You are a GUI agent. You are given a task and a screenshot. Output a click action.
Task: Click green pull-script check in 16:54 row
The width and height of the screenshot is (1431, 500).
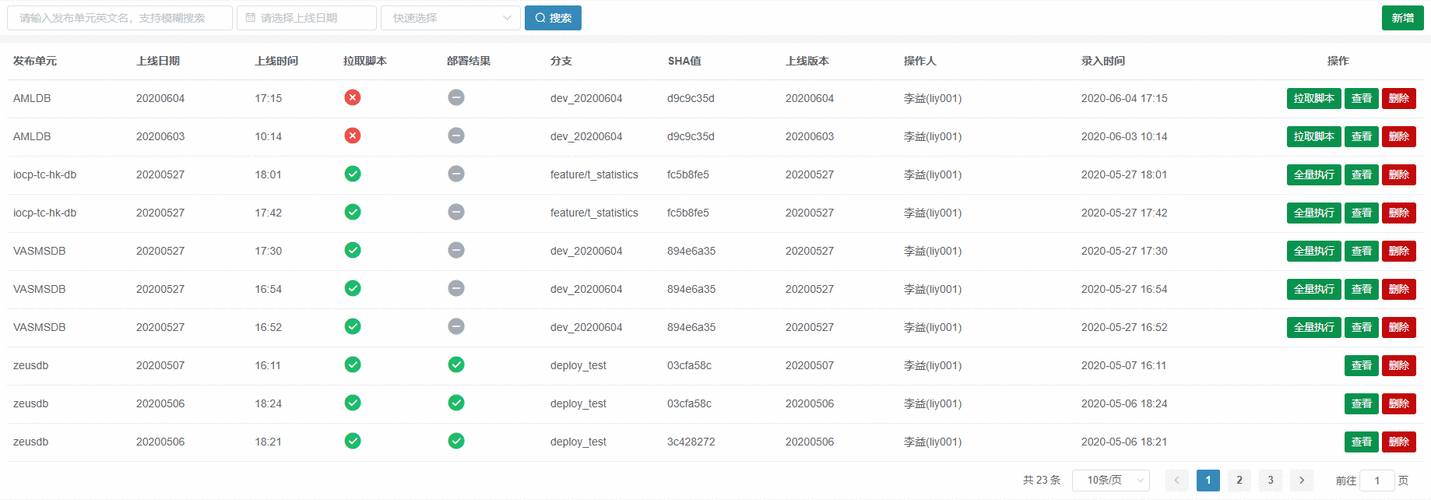pos(352,288)
